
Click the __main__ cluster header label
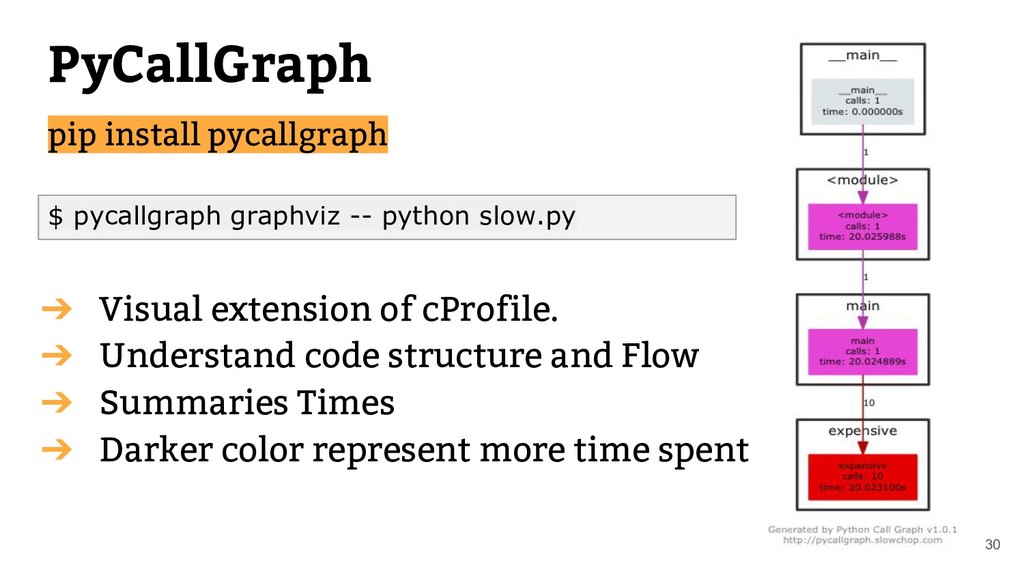(862, 56)
